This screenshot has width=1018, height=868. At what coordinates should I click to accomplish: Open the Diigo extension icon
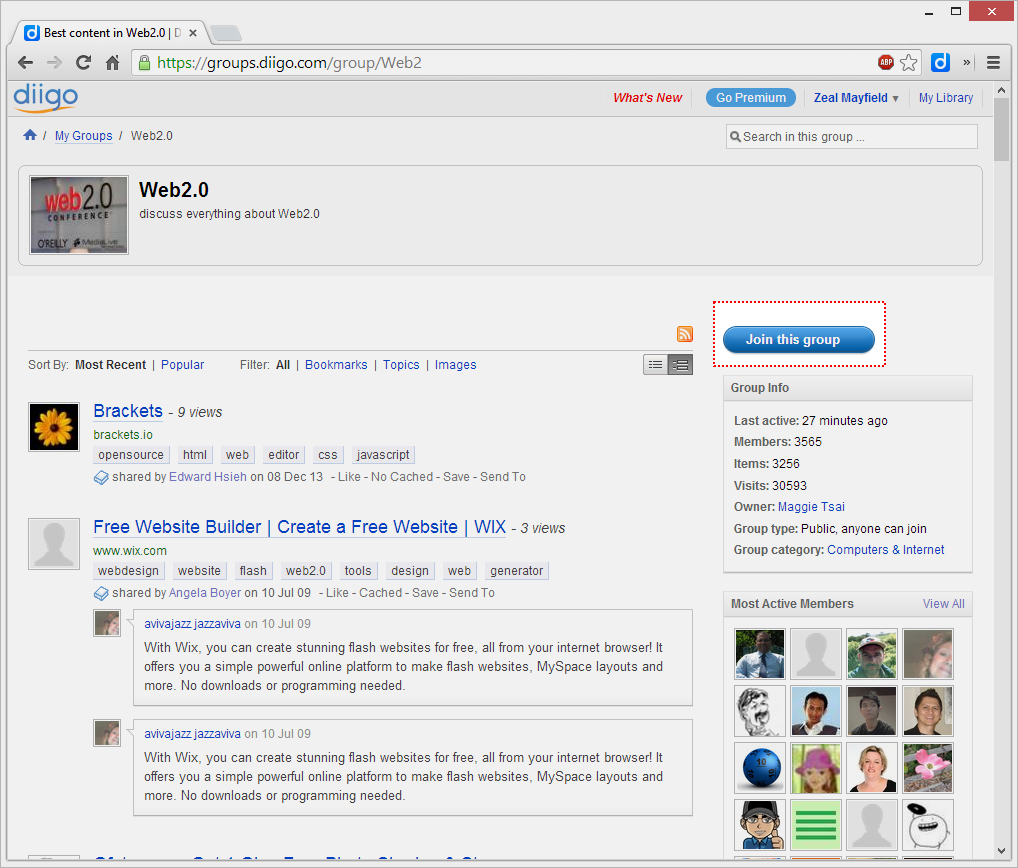(940, 62)
